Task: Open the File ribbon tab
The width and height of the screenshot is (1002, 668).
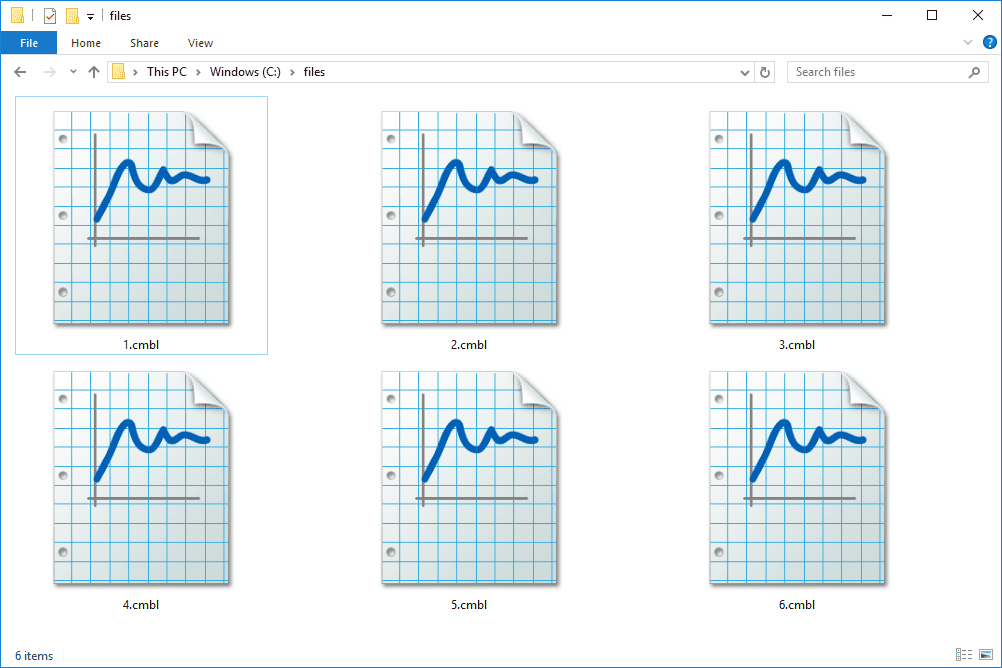Action: click(29, 43)
